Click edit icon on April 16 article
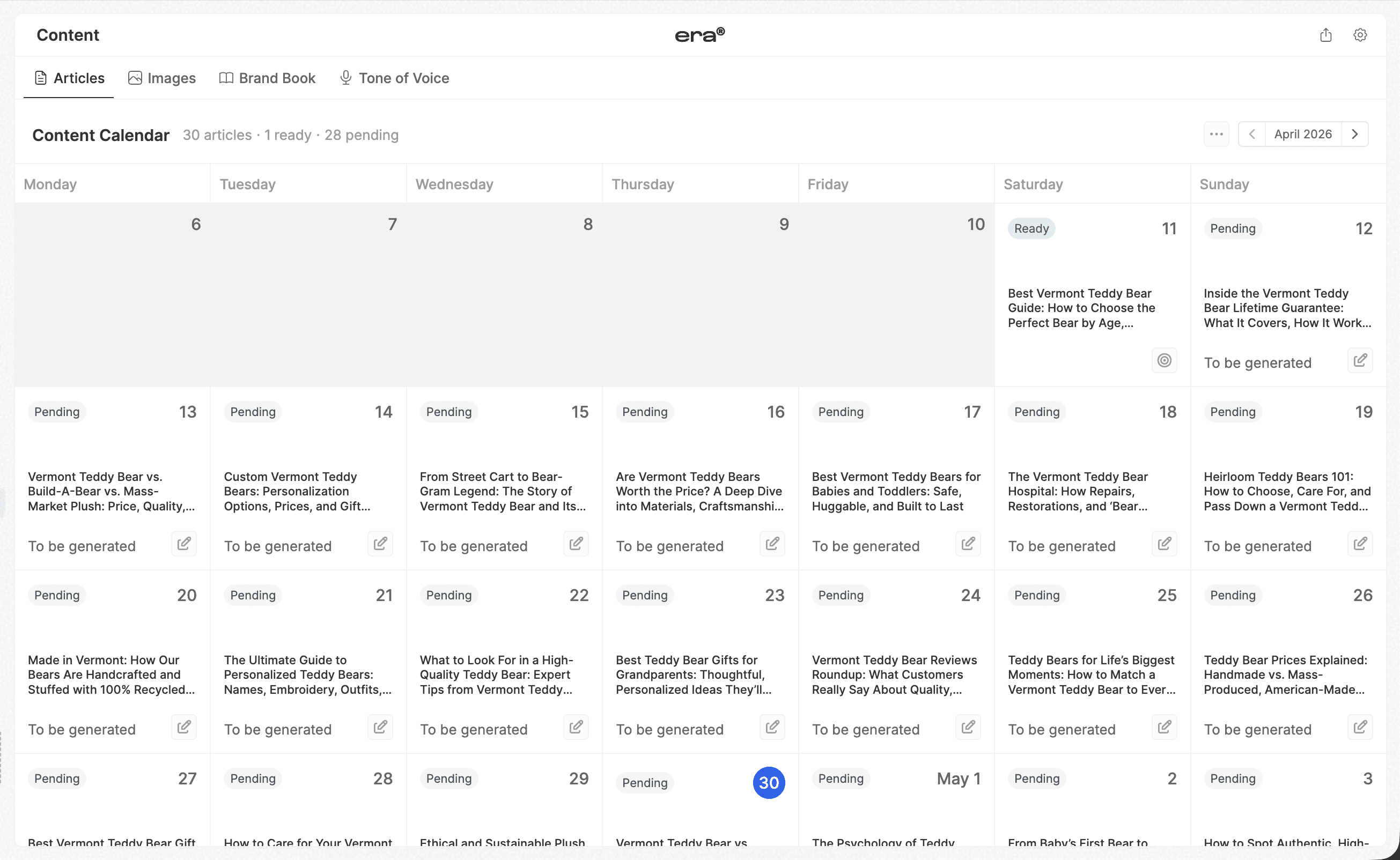Viewport: 1400px width, 860px height. pyautogui.click(x=772, y=544)
